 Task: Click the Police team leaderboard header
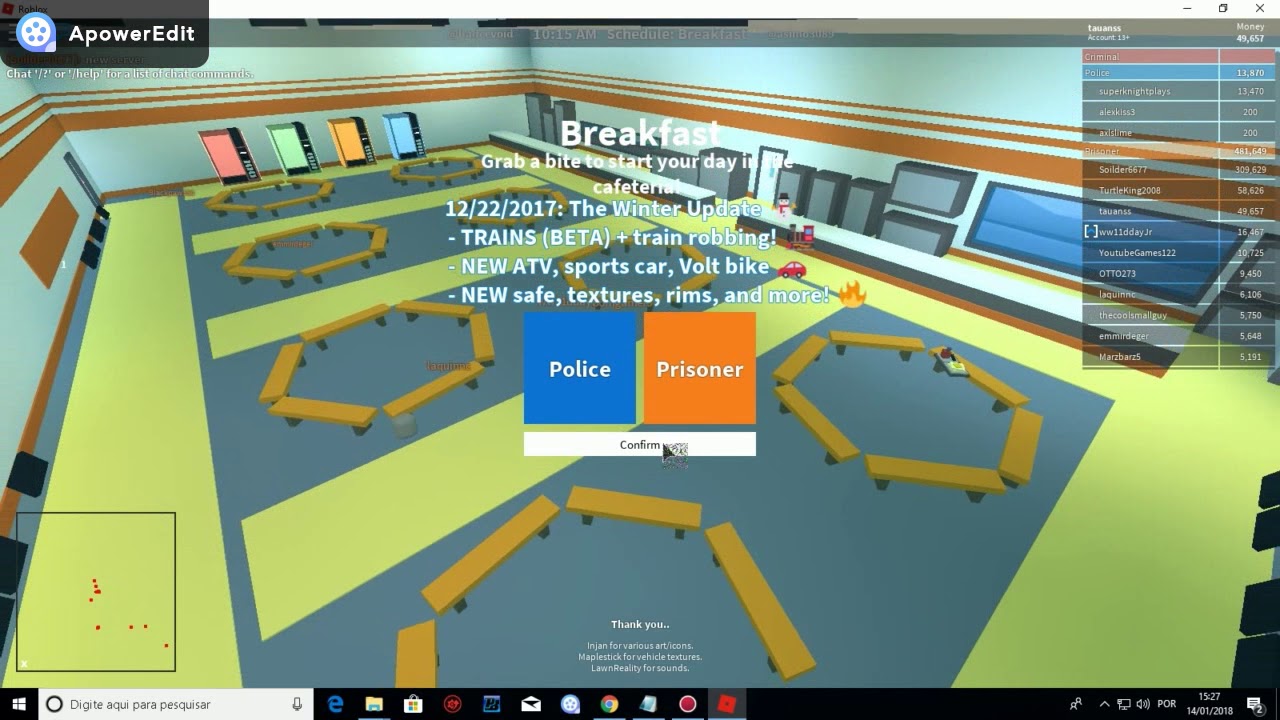(1176, 73)
